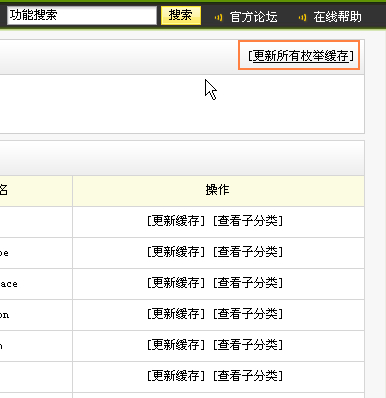Click 更新缓存 in the sixth row
Viewport: 386px width, 398px height.
tap(176, 376)
